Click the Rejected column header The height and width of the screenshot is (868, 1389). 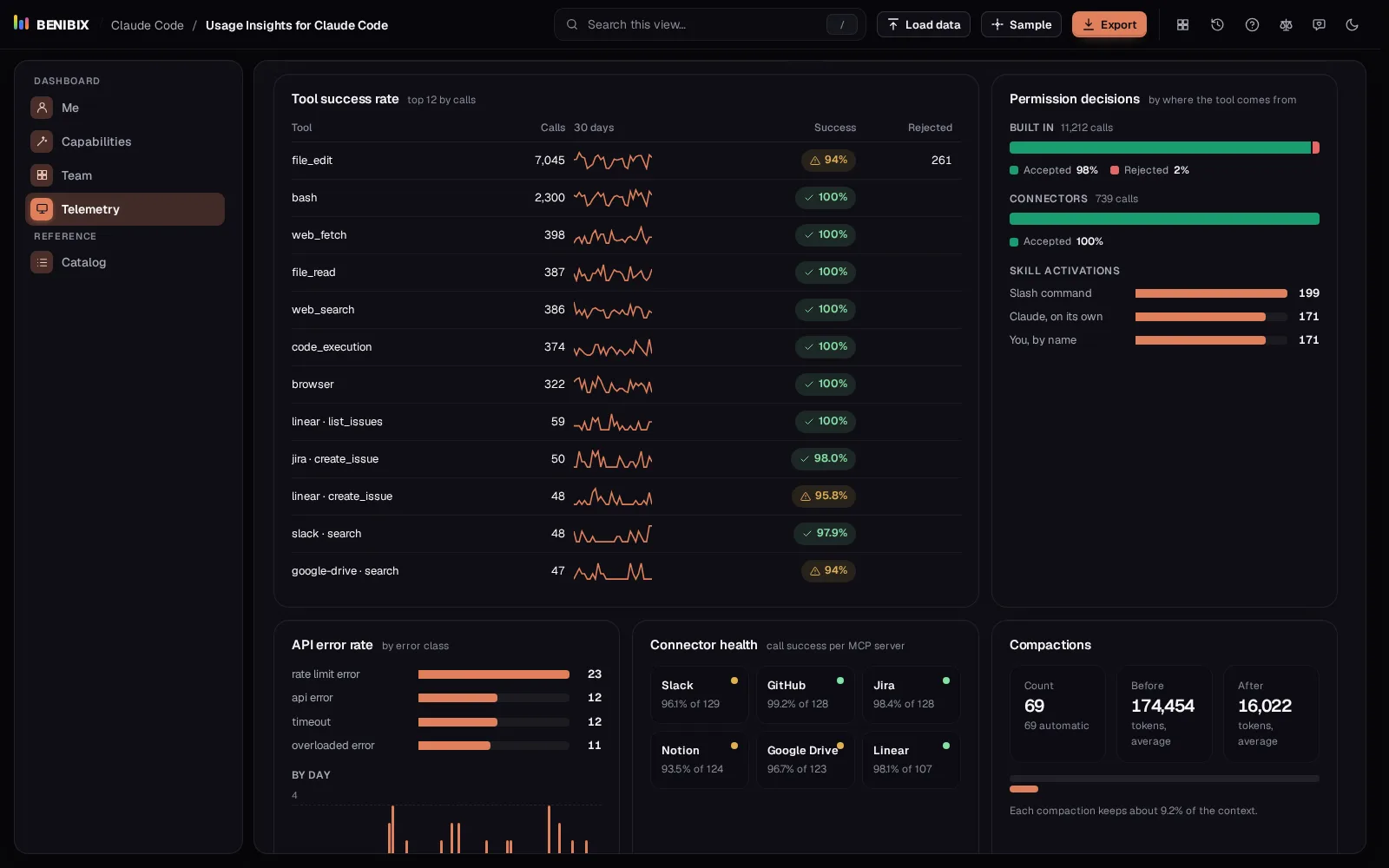[x=930, y=128]
